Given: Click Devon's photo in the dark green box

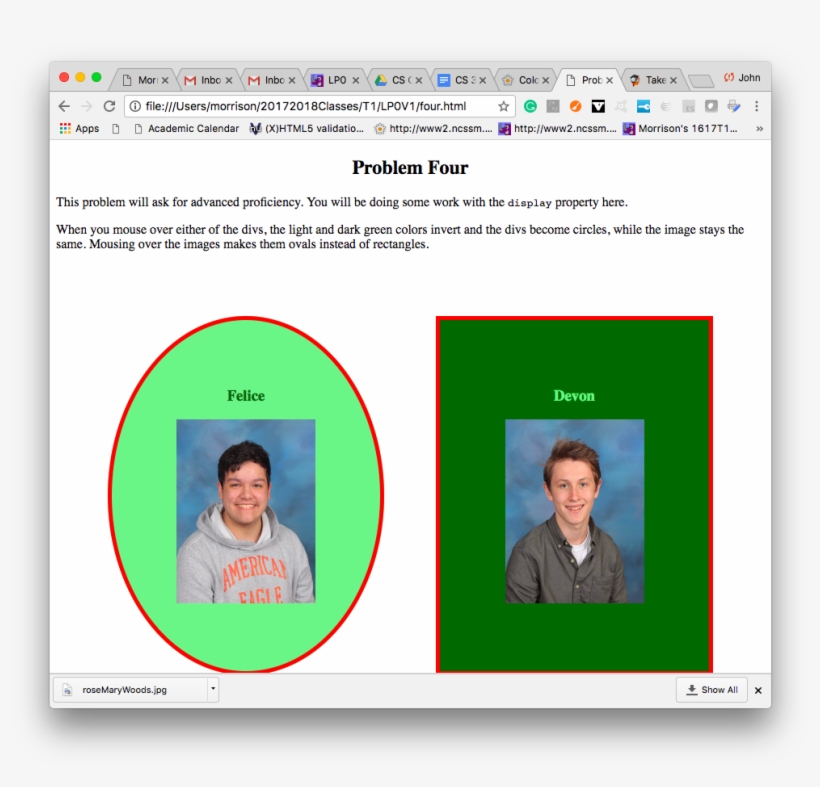Looking at the screenshot, I should click(574, 511).
